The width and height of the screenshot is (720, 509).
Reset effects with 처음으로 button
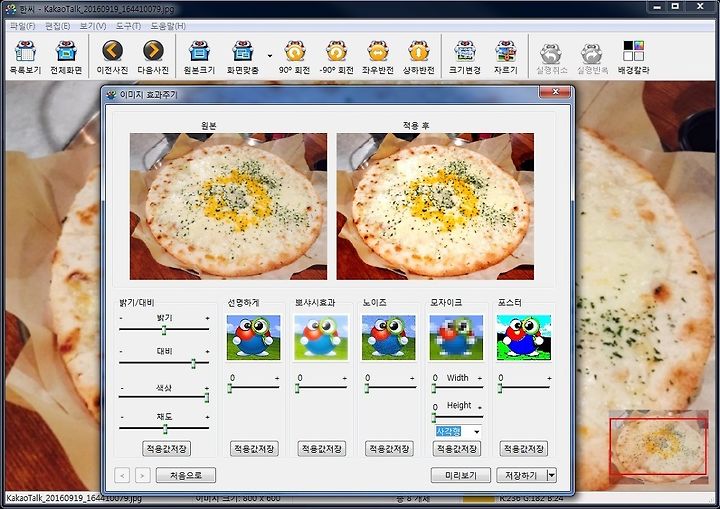[186, 475]
